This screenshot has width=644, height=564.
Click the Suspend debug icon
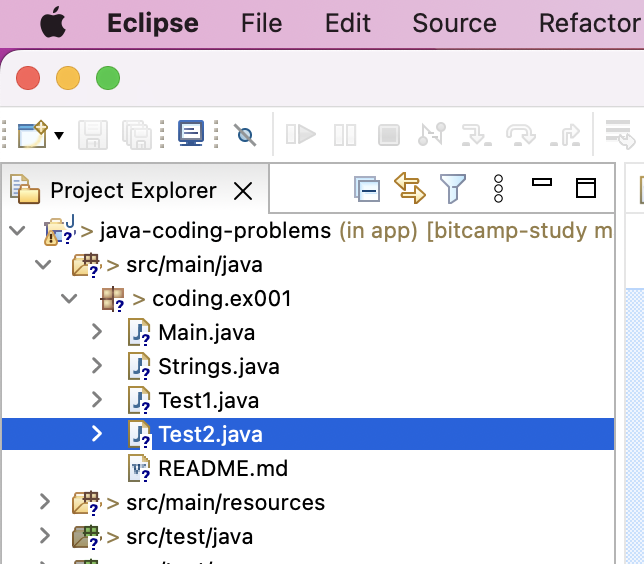[345, 135]
